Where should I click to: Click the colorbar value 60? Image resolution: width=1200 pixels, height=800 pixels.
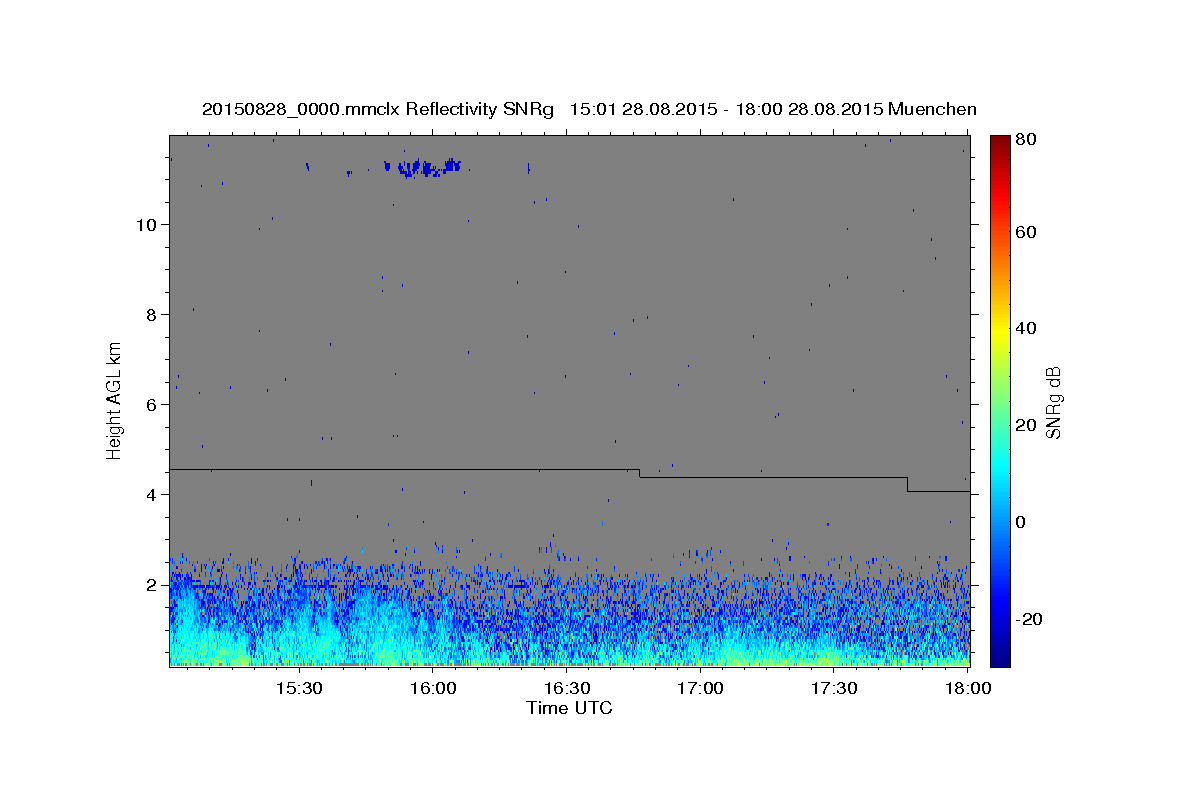(x=1028, y=232)
